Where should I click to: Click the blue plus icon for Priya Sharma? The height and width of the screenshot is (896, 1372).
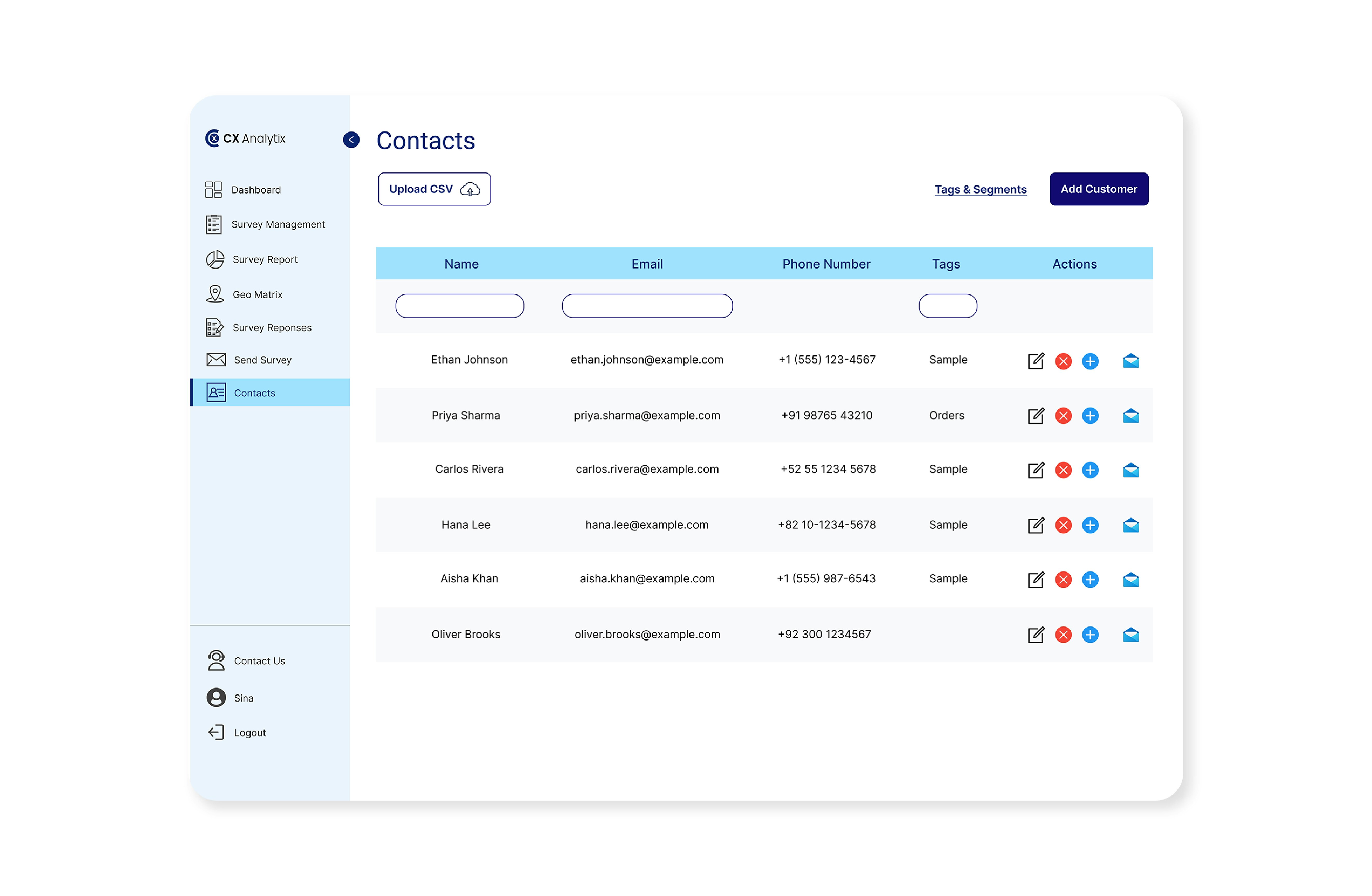coord(1090,416)
